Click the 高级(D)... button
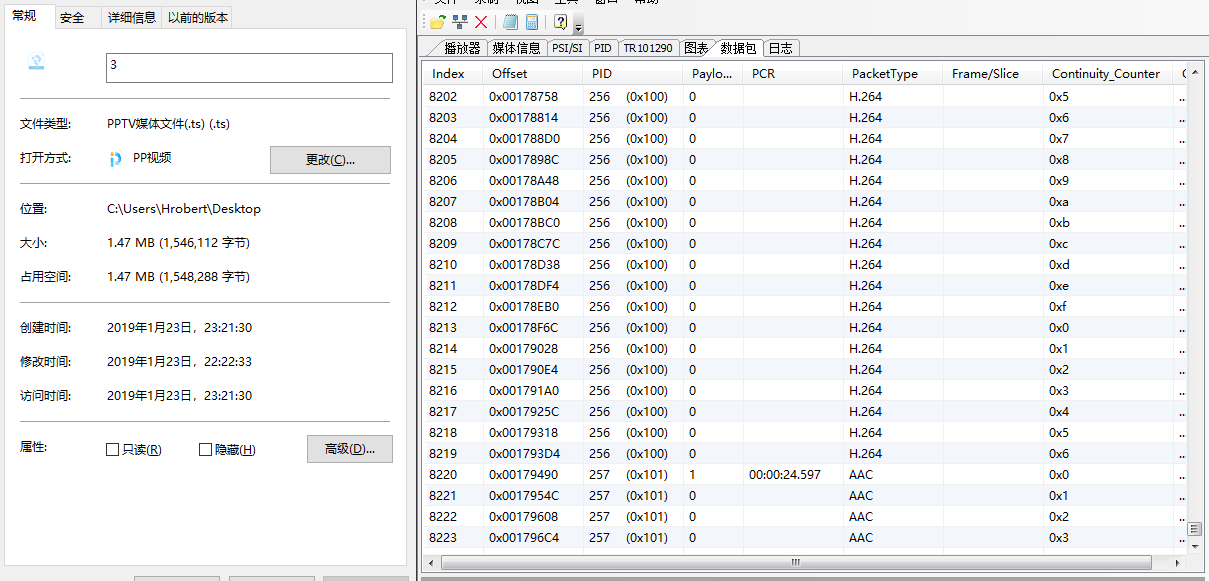 349,449
